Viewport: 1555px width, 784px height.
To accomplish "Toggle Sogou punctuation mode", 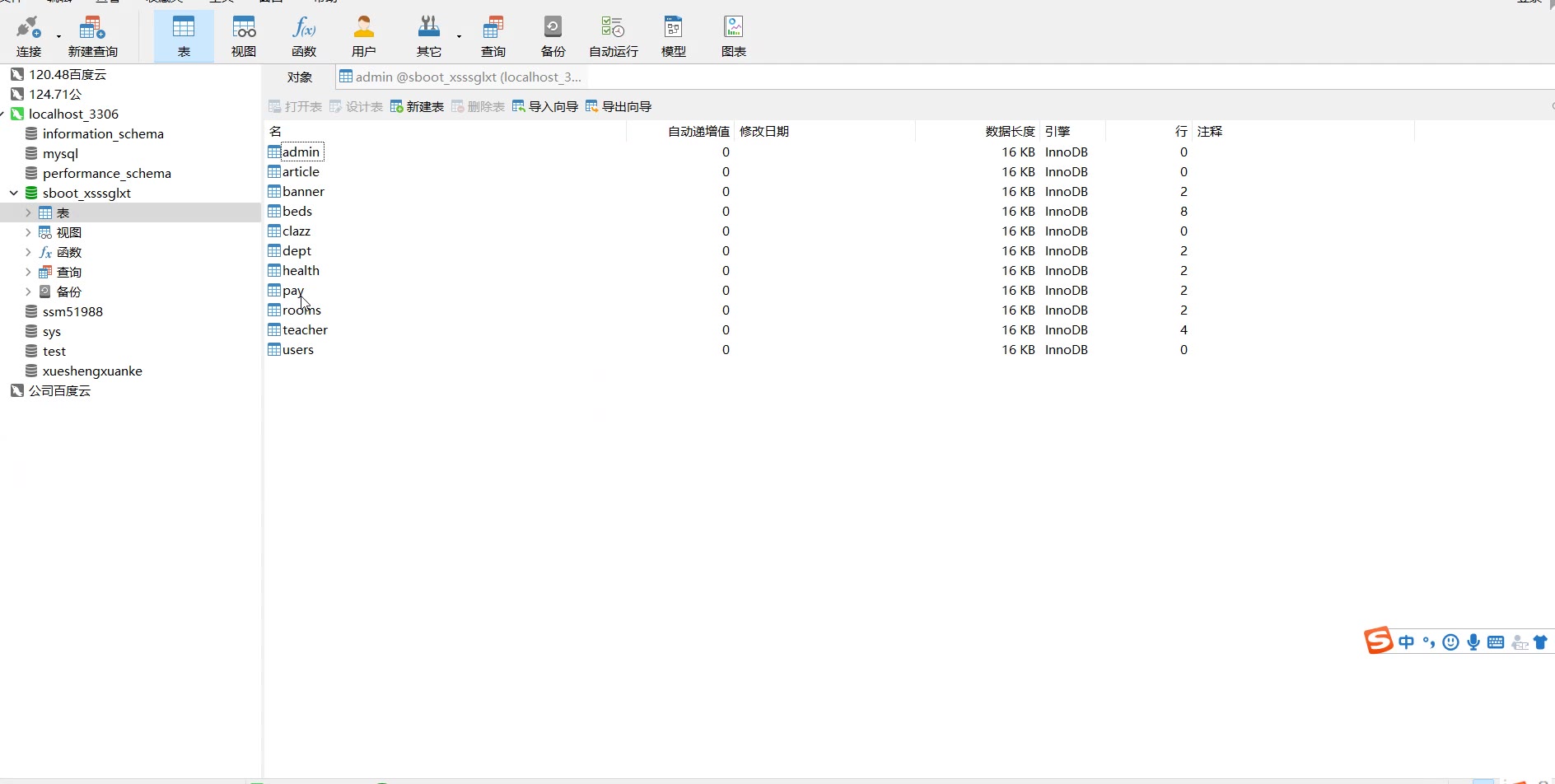I will point(1429,642).
